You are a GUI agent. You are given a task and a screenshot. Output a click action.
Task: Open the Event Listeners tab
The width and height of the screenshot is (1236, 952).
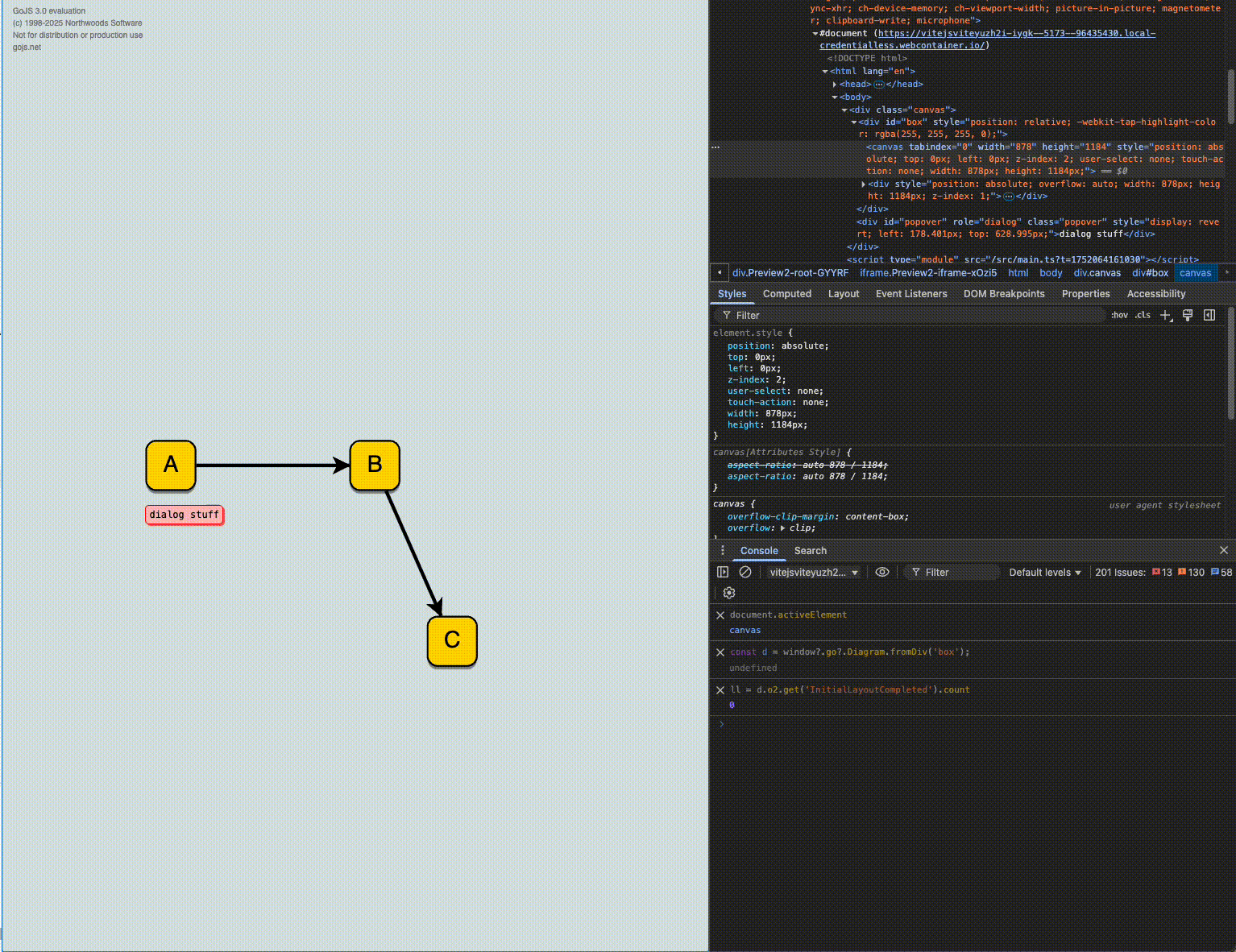point(911,294)
